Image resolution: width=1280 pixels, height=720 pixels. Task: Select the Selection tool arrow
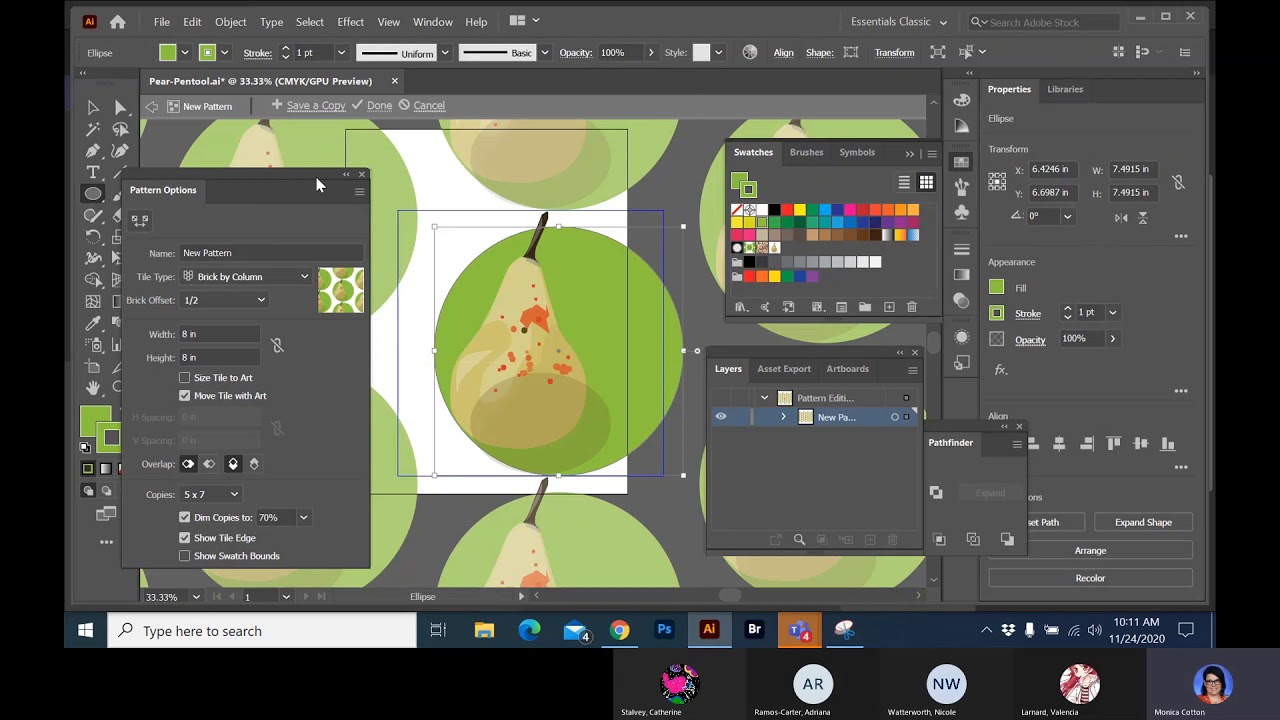point(93,107)
